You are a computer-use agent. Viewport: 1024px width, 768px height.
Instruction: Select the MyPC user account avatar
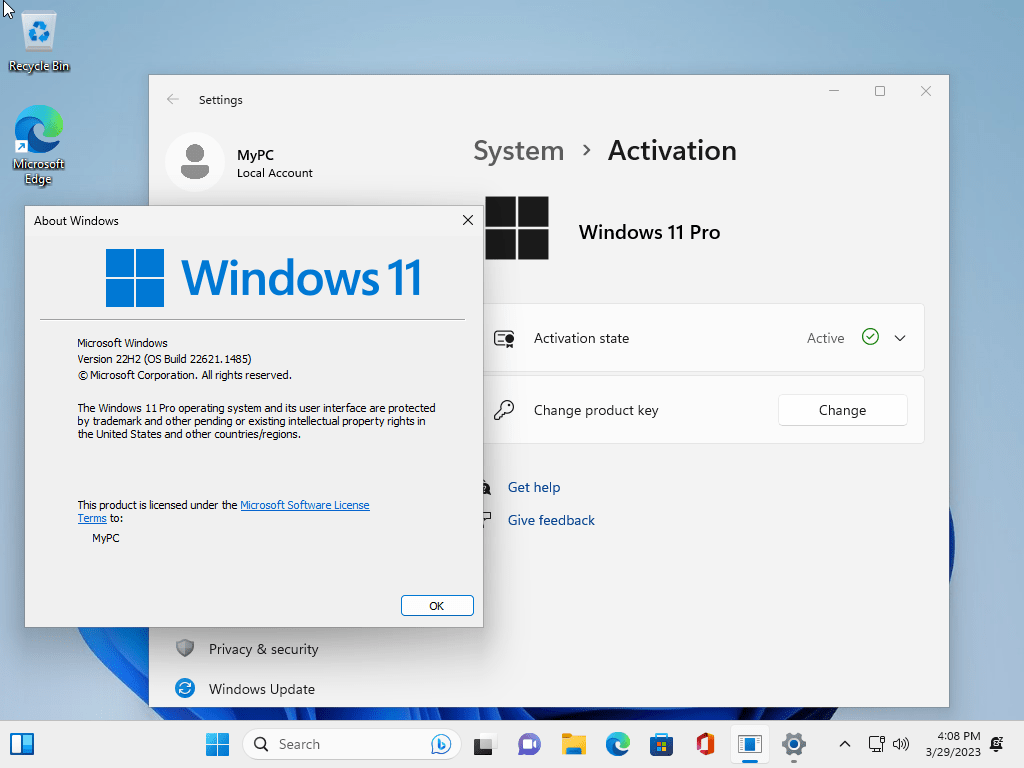pos(195,162)
